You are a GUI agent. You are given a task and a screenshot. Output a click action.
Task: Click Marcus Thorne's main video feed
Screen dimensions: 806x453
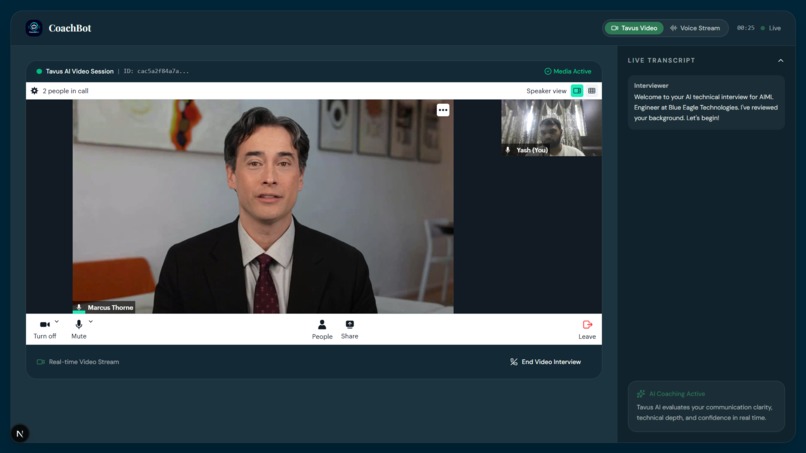263,206
